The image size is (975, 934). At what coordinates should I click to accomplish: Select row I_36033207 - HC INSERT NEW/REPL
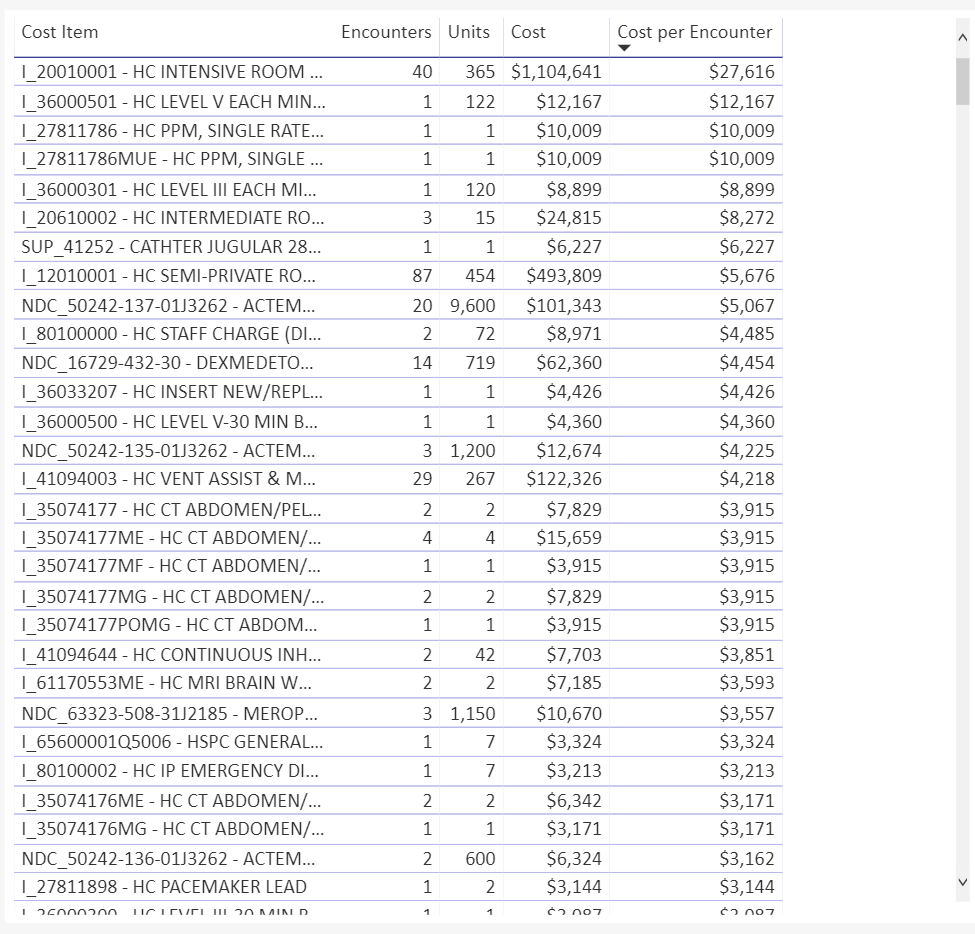(398, 392)
